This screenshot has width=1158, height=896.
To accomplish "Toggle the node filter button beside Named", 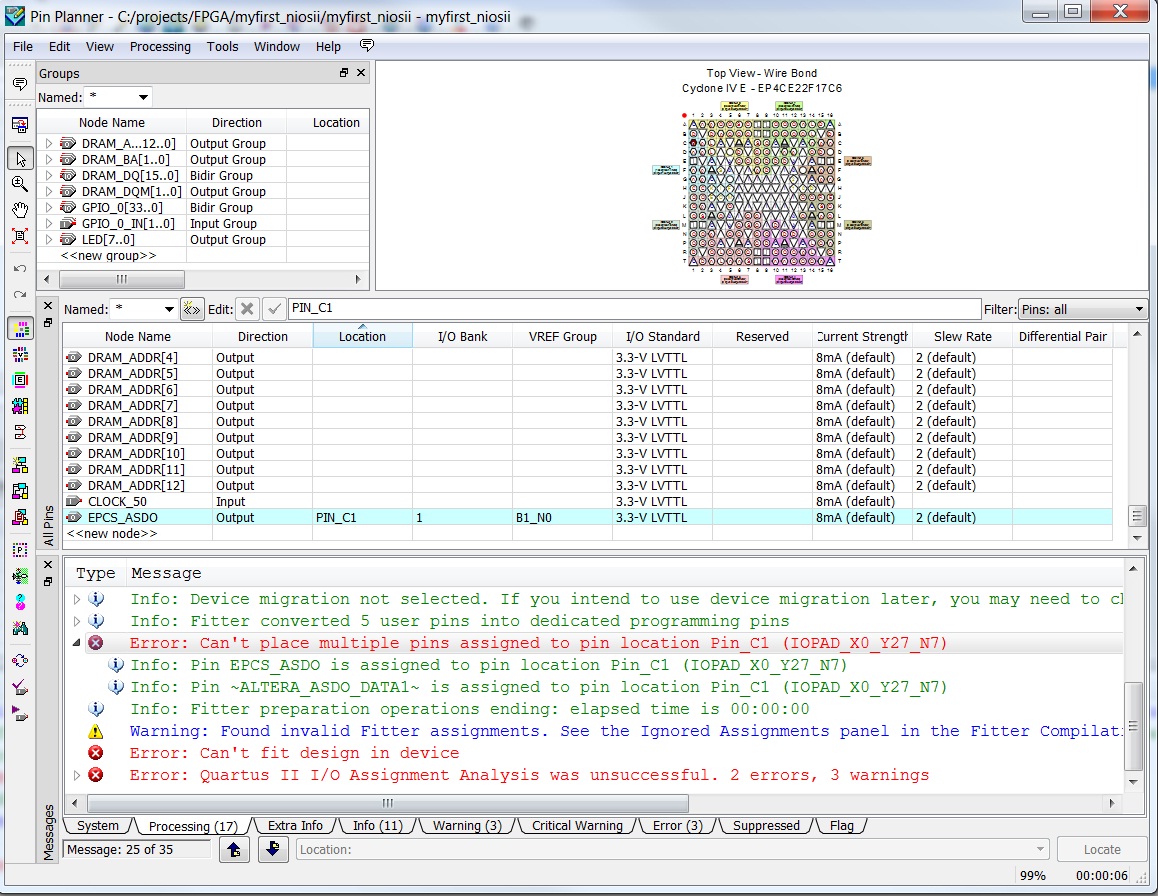I will [192, 309].
